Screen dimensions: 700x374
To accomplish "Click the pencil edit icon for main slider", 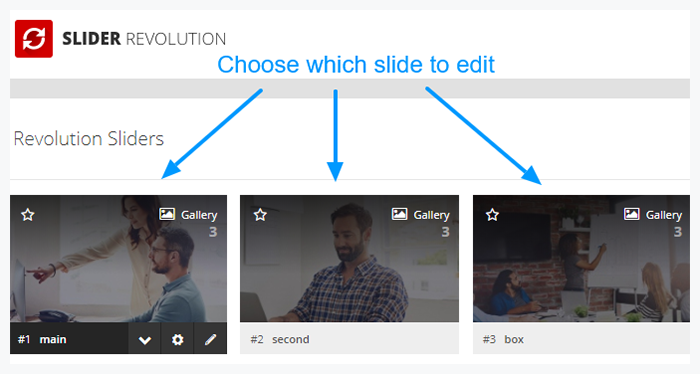I will [210, 340].
